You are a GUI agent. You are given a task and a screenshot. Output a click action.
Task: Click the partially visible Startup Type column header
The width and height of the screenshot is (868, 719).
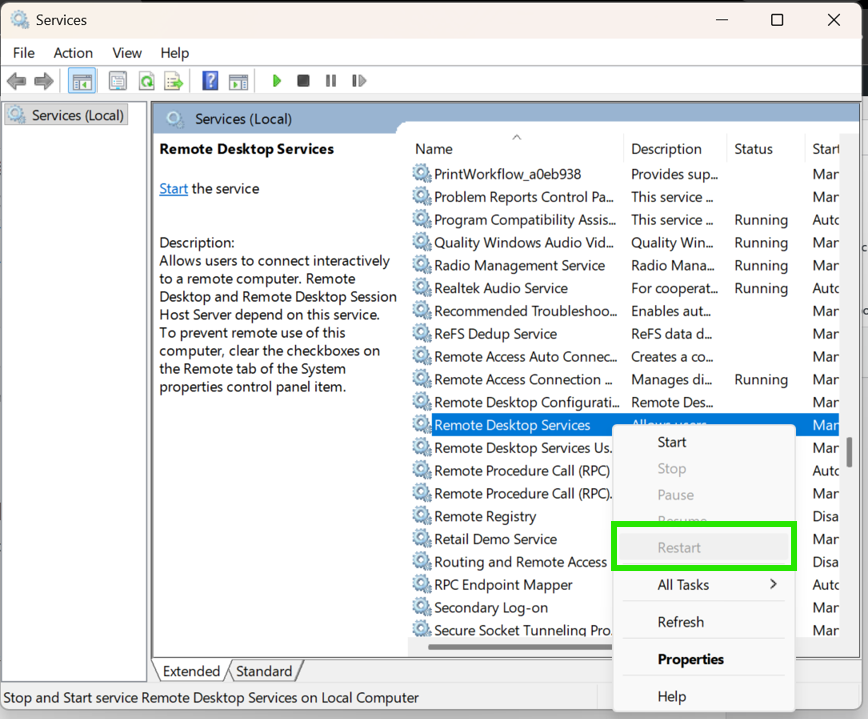[x=823, y=149]
